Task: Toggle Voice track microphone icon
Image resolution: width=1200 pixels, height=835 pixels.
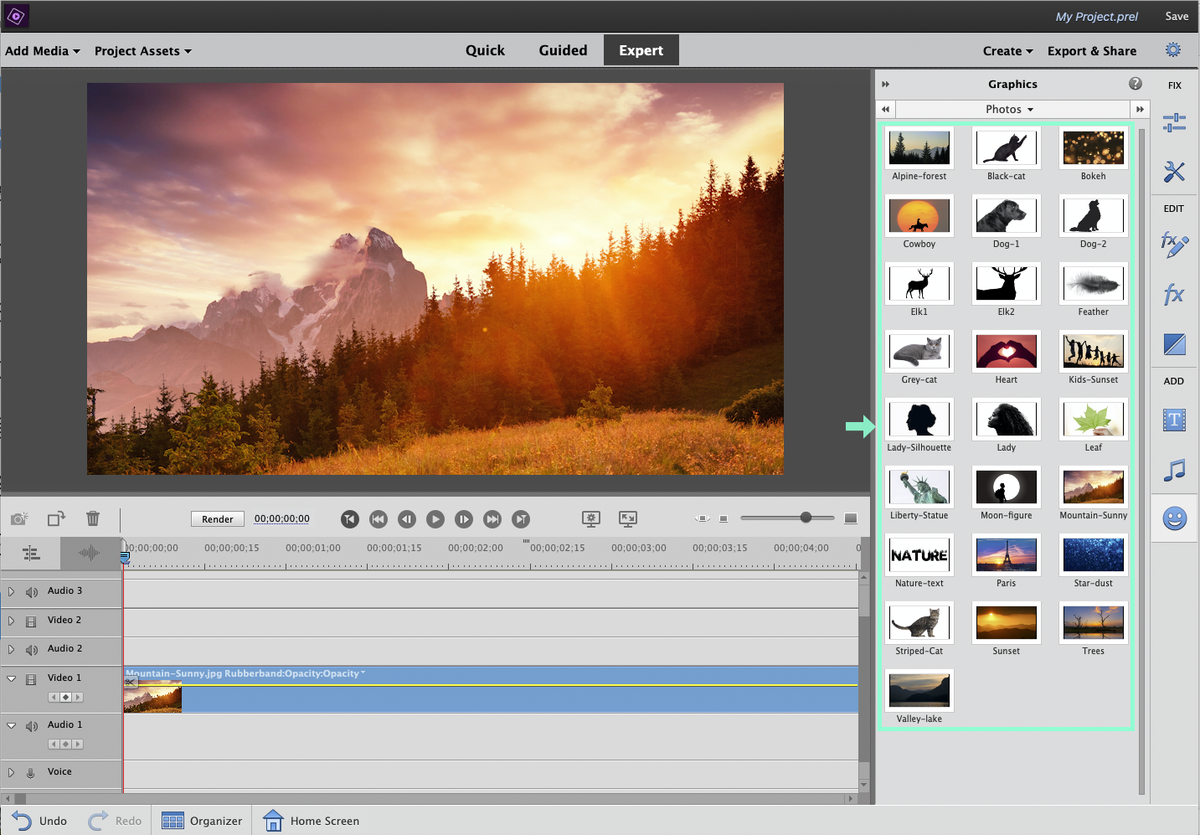Action: click(x=31, y=773)
